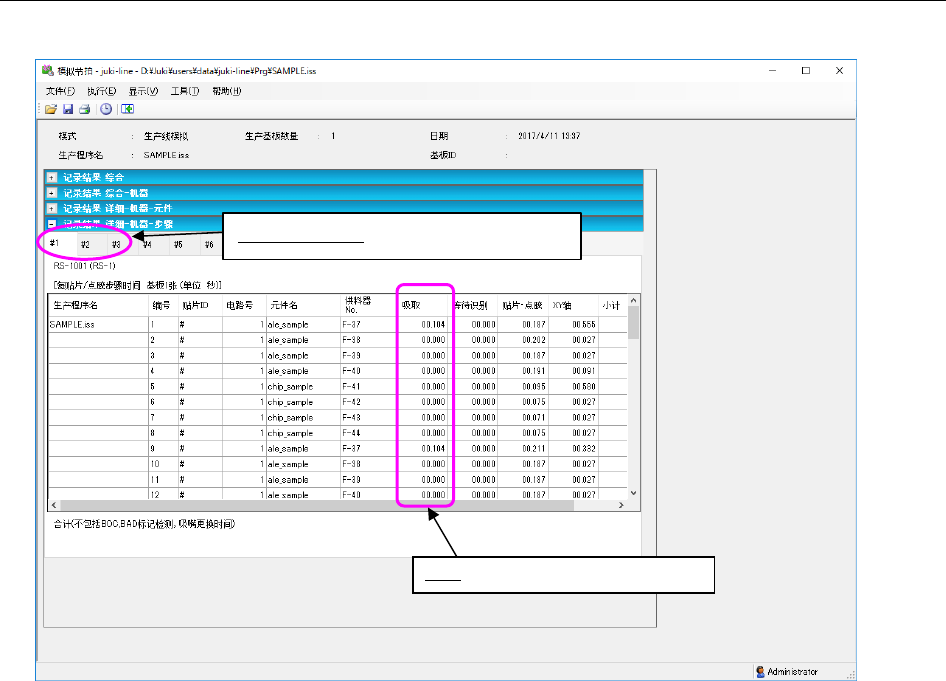Expand the 记录结果 详细-机器-元件 section

(52, 207)
